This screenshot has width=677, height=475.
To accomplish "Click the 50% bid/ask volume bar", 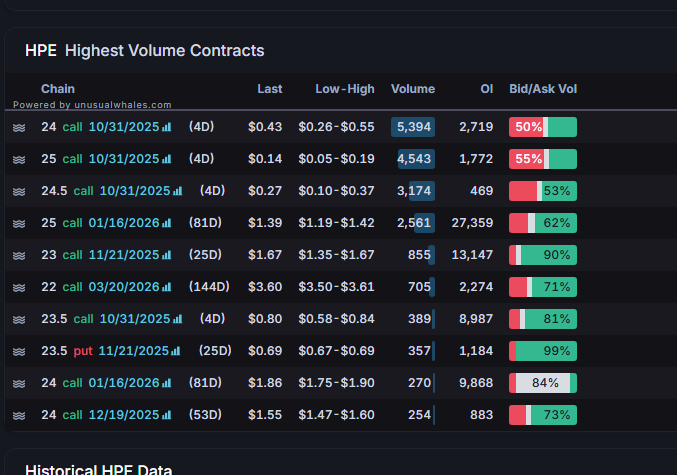I will 543,127.
